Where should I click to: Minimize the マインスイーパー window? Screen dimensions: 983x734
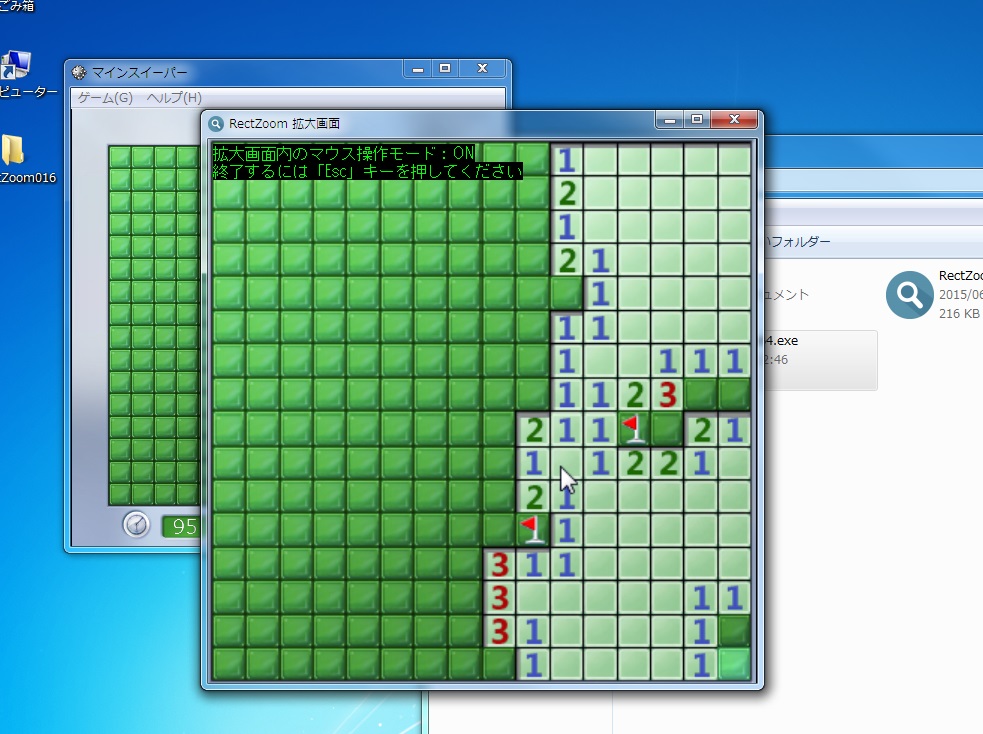tap(418, 69)
